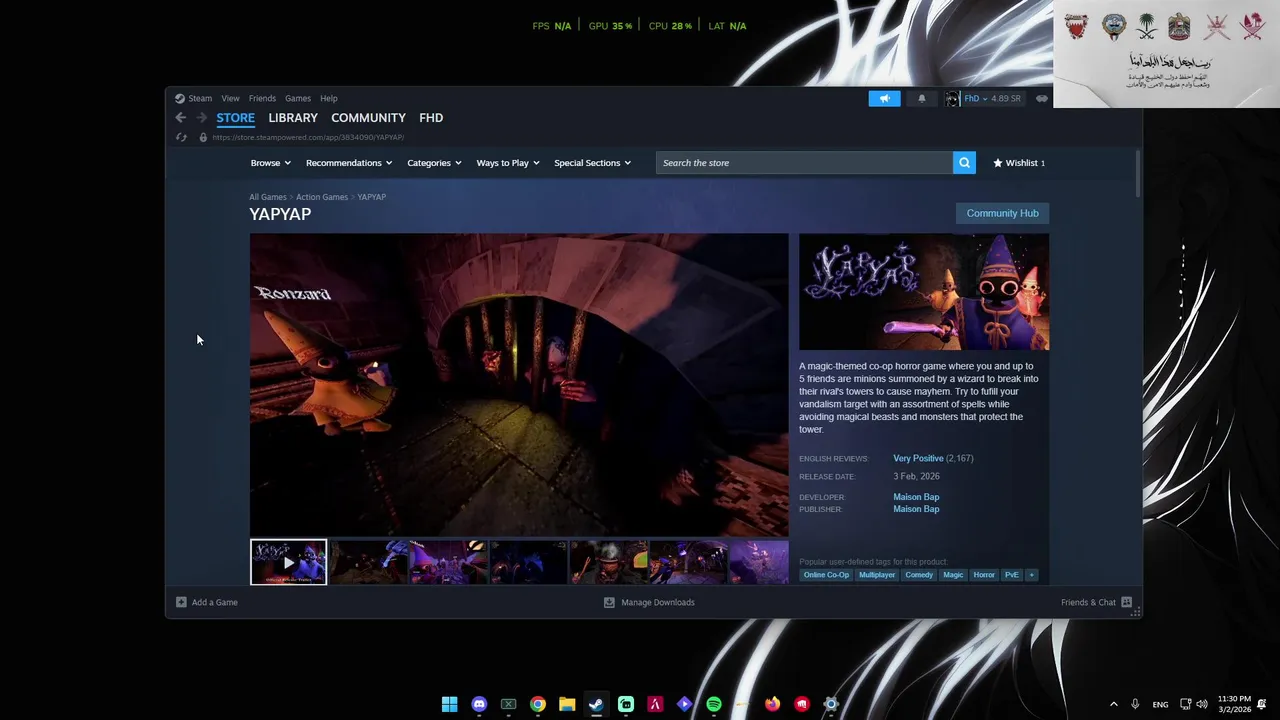This screenshot has width=1280, height=720.
Task: Click the plus tag button after PvE
Action: tap(1031, 575)
